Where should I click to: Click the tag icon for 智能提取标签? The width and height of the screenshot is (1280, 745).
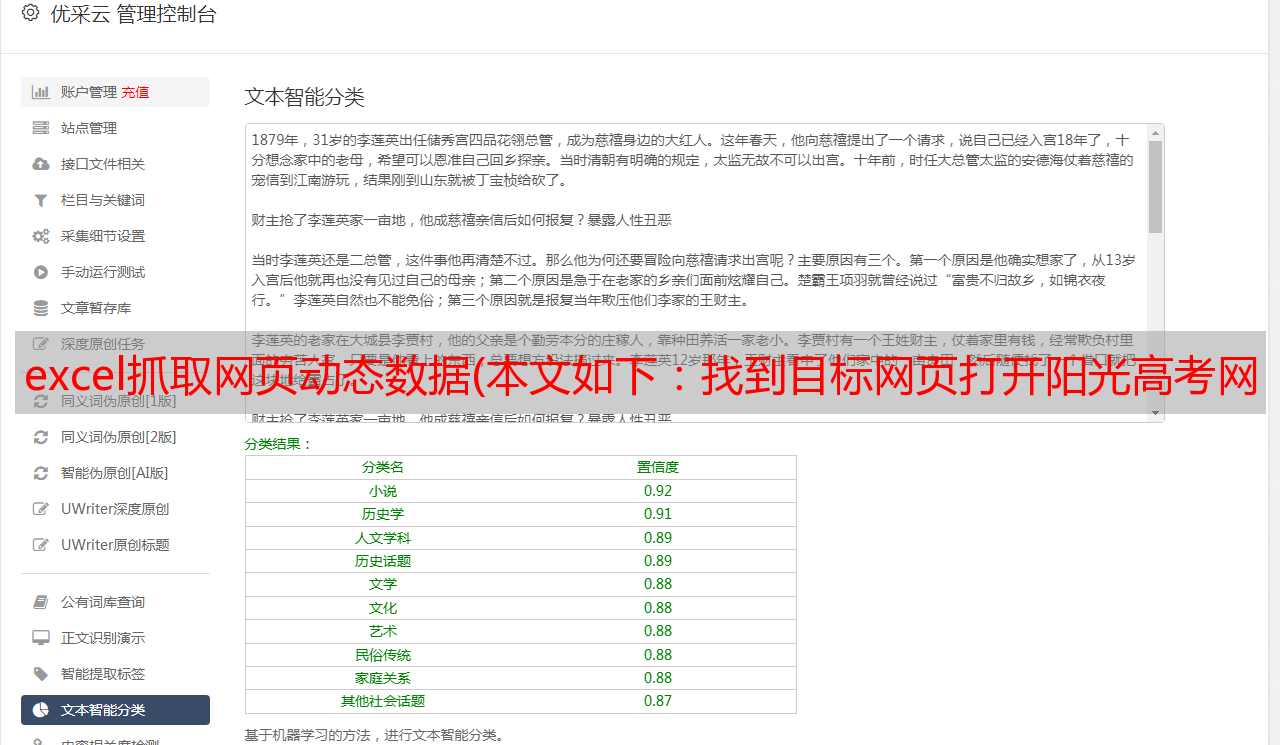pyautogui.click(x=41, y=674)
